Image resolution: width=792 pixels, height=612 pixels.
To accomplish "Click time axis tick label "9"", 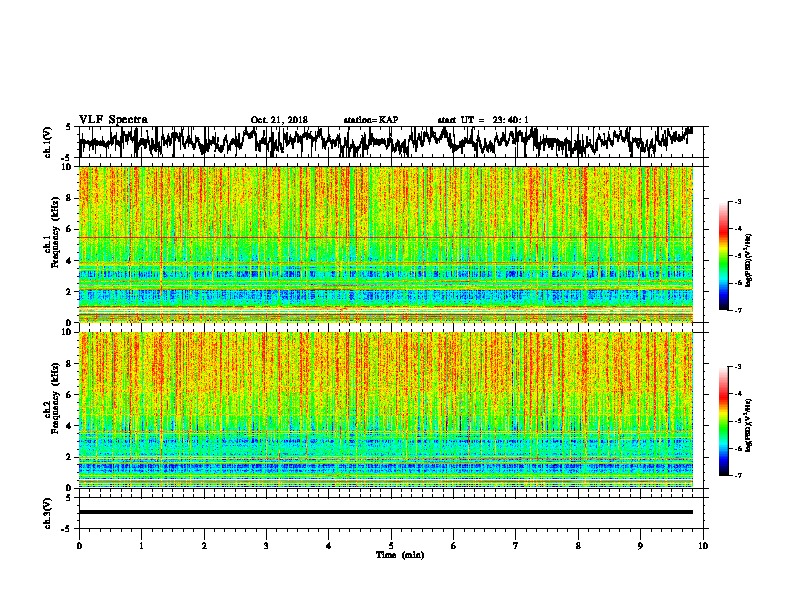I will pos(640,546).
